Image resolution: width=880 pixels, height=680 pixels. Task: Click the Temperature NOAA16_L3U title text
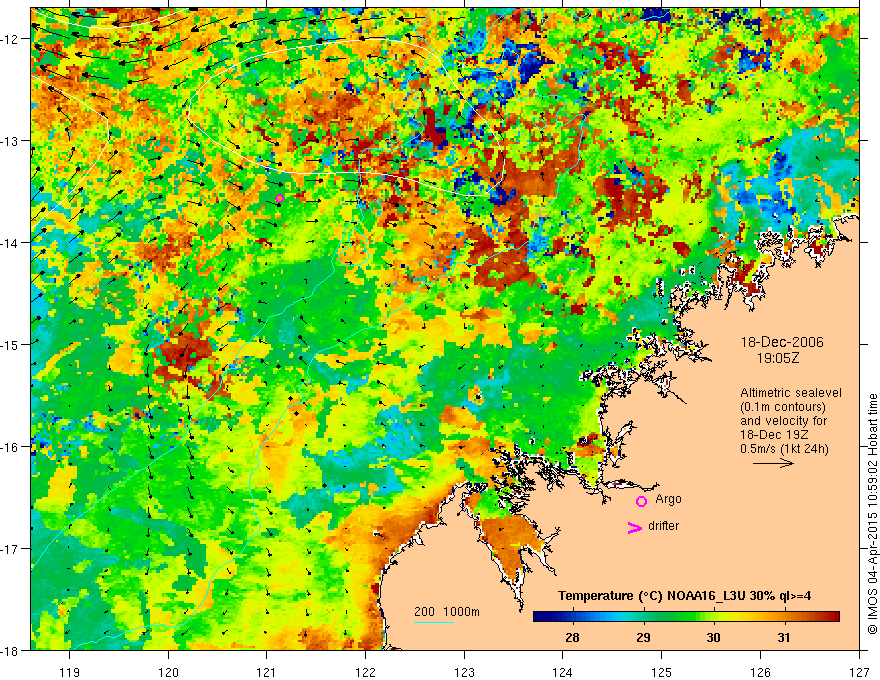click(x=684, y=596)
